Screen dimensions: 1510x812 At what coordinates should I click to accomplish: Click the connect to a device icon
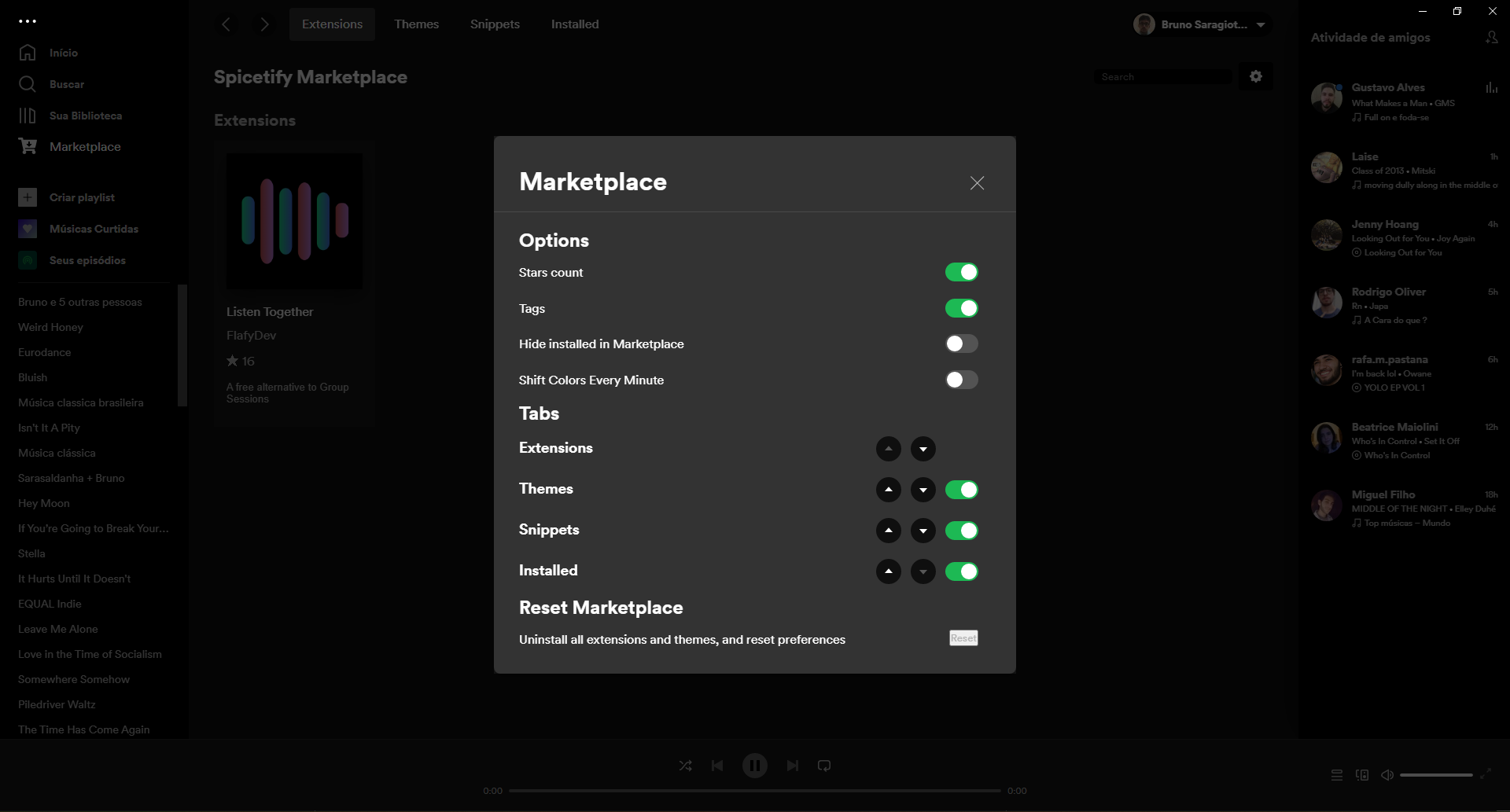tap(1361, 774)
